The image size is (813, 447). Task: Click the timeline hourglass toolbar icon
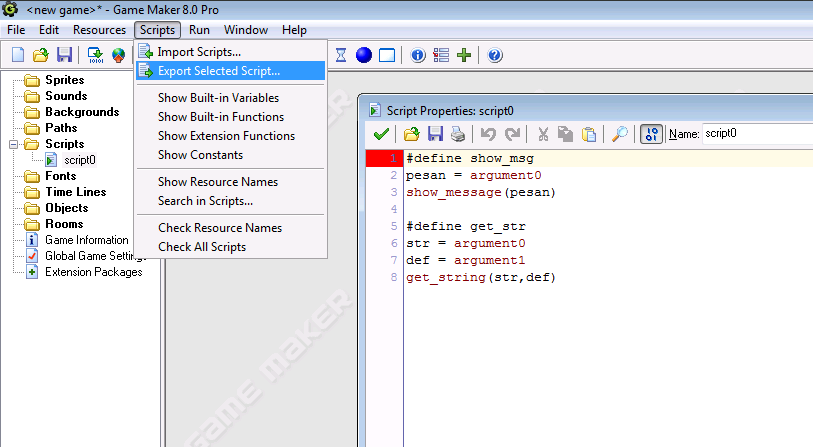coord(341,55)
